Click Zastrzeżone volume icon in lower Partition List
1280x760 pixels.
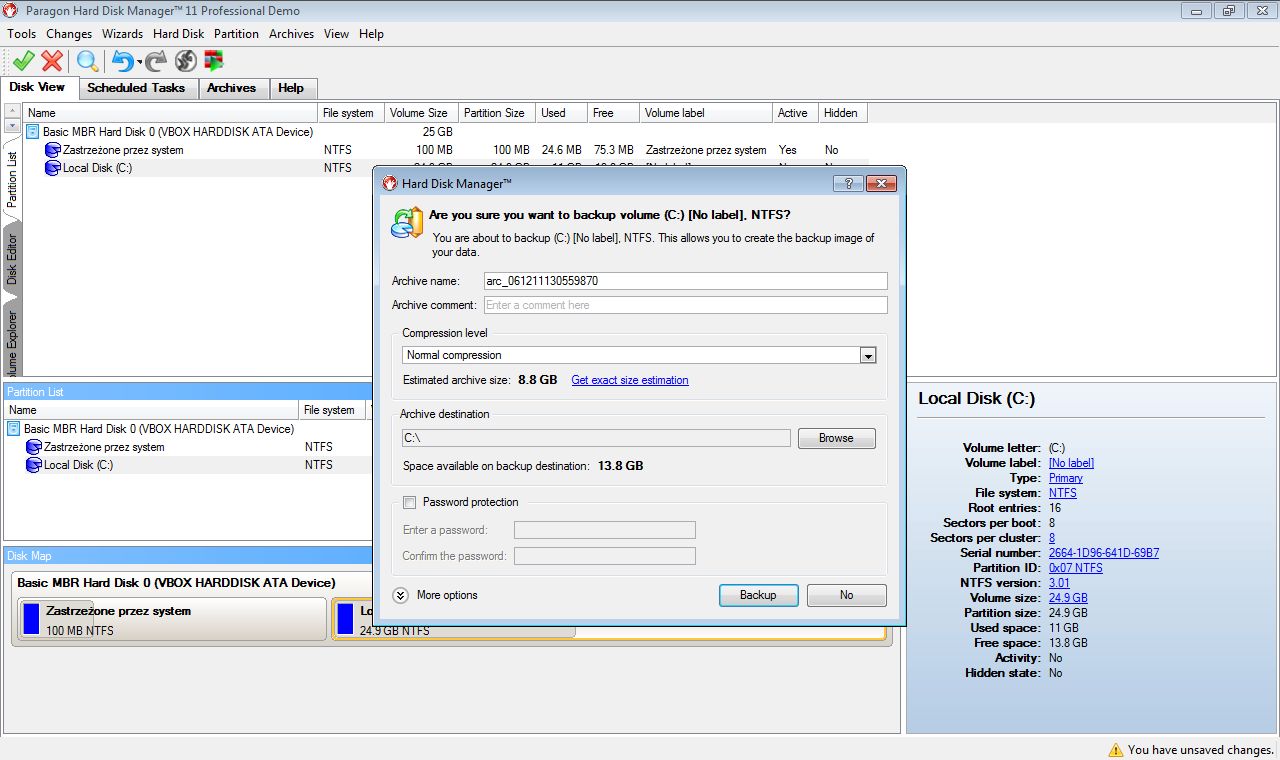[34, 447]
